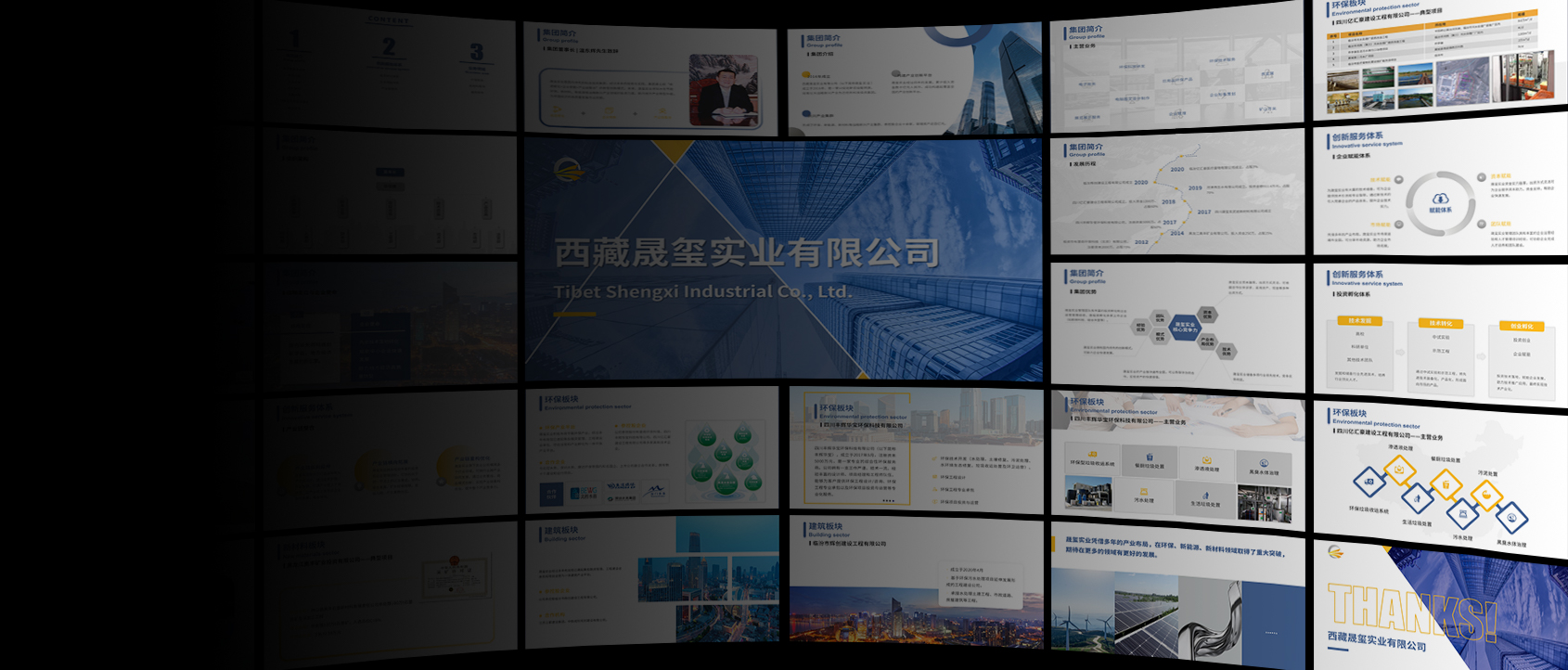This screenshot has width=1568, height=670.
Task: Click the round icon beside 市场赋能
Action: click(1398, 224)
